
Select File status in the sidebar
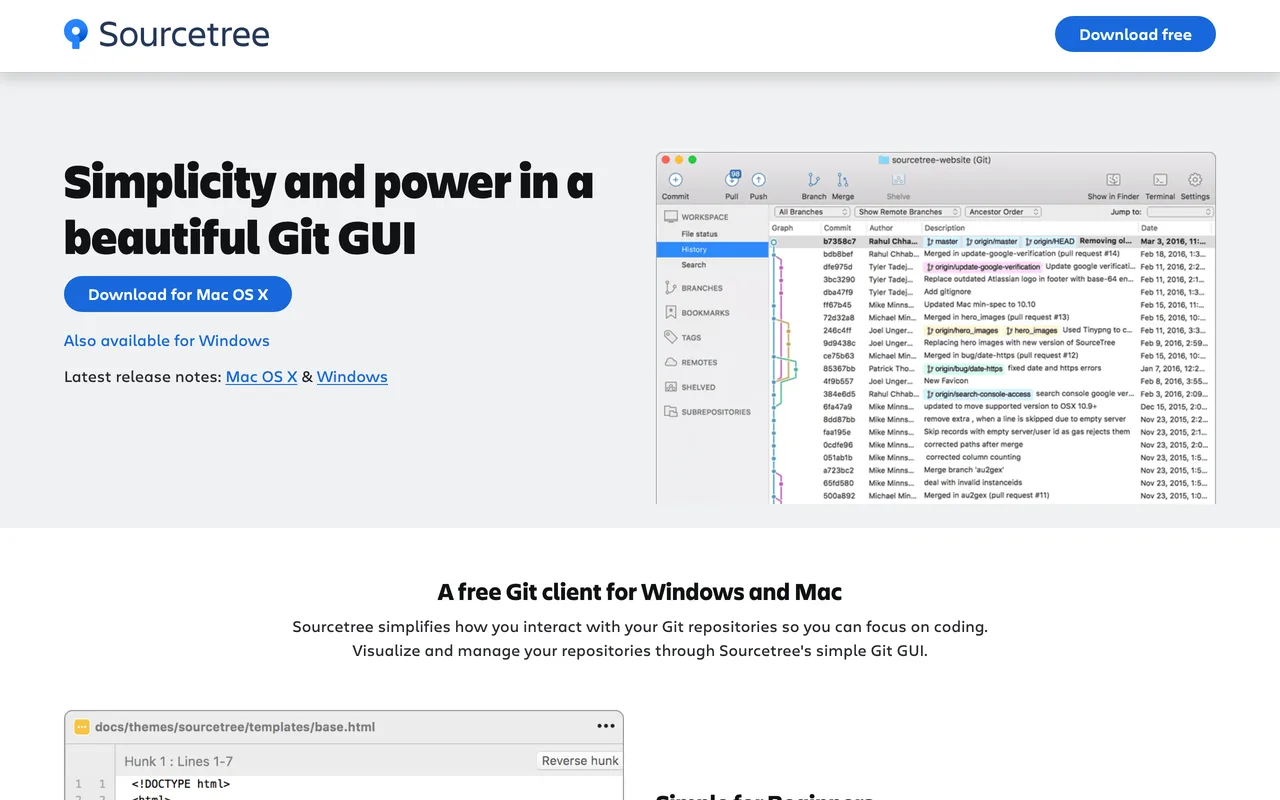pos(700,234)
